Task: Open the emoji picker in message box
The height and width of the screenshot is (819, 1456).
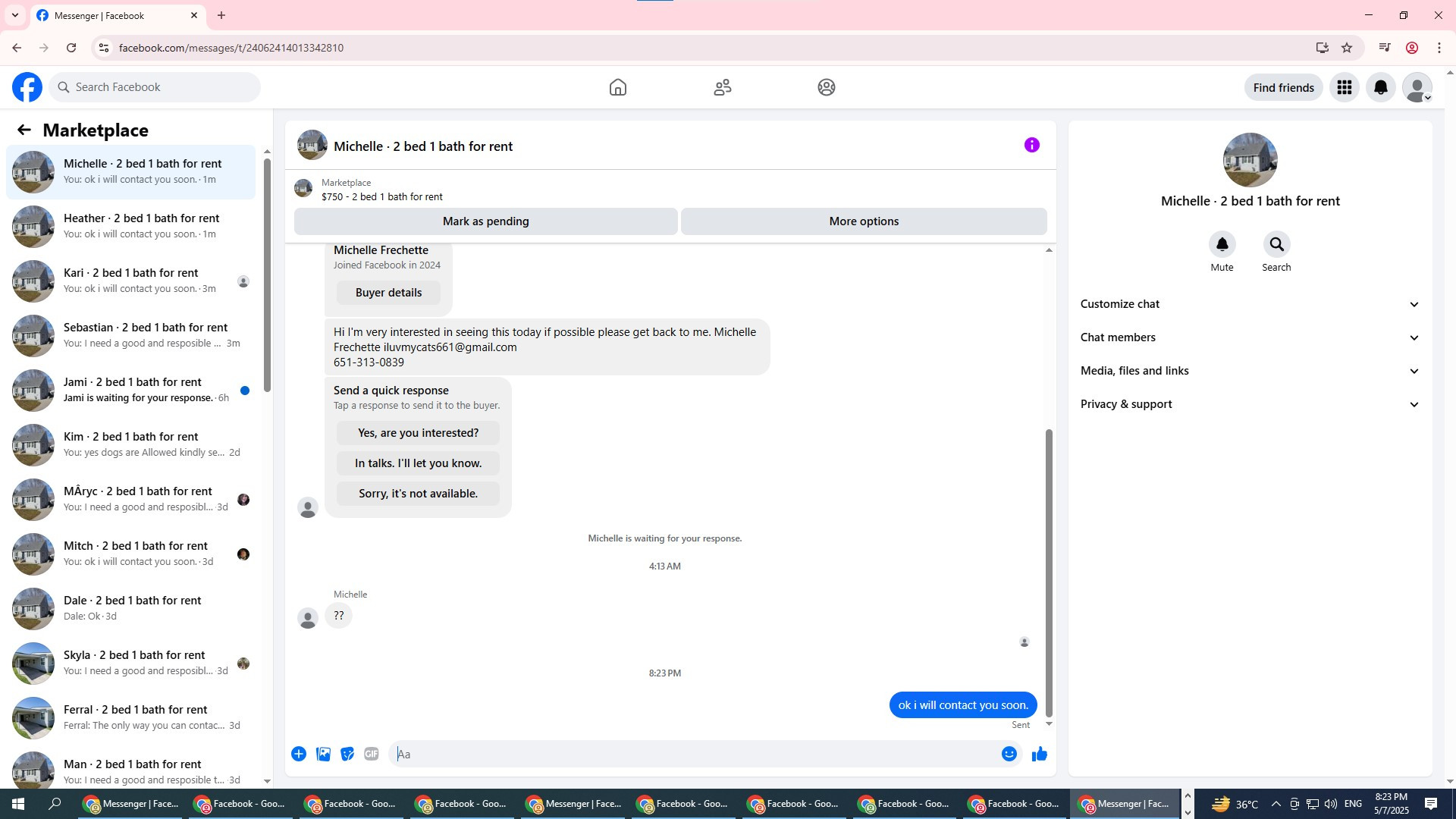Action: 1009,754
